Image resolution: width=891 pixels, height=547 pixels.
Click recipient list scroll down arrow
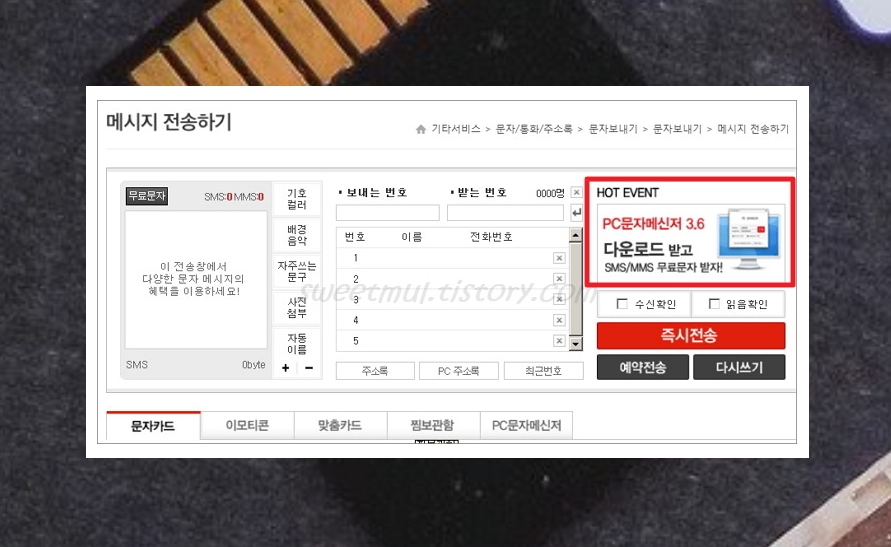(x=576, y=344)
